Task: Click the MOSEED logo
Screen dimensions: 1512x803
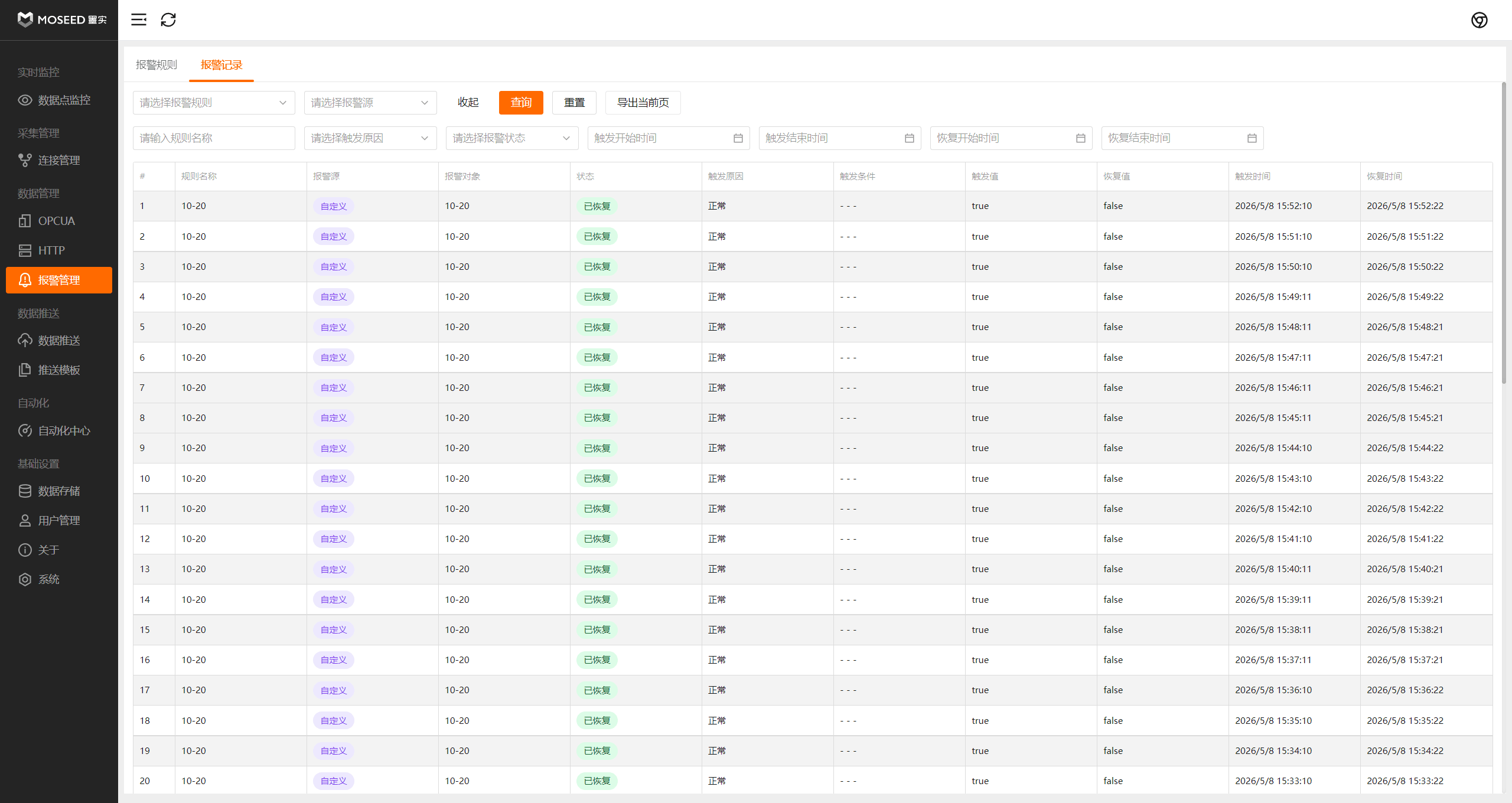Action: [x=62, y=19]
